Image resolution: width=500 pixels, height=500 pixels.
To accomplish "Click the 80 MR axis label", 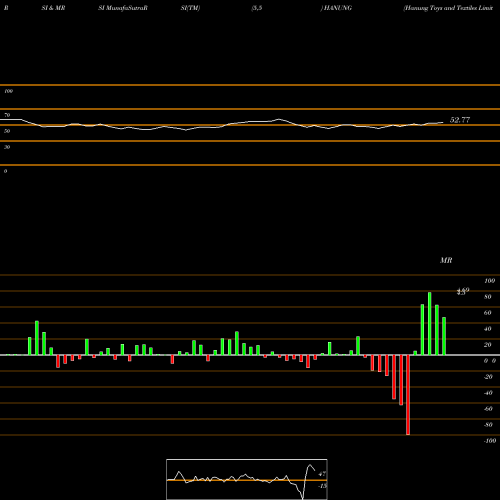I will click(x=488, y=297).
